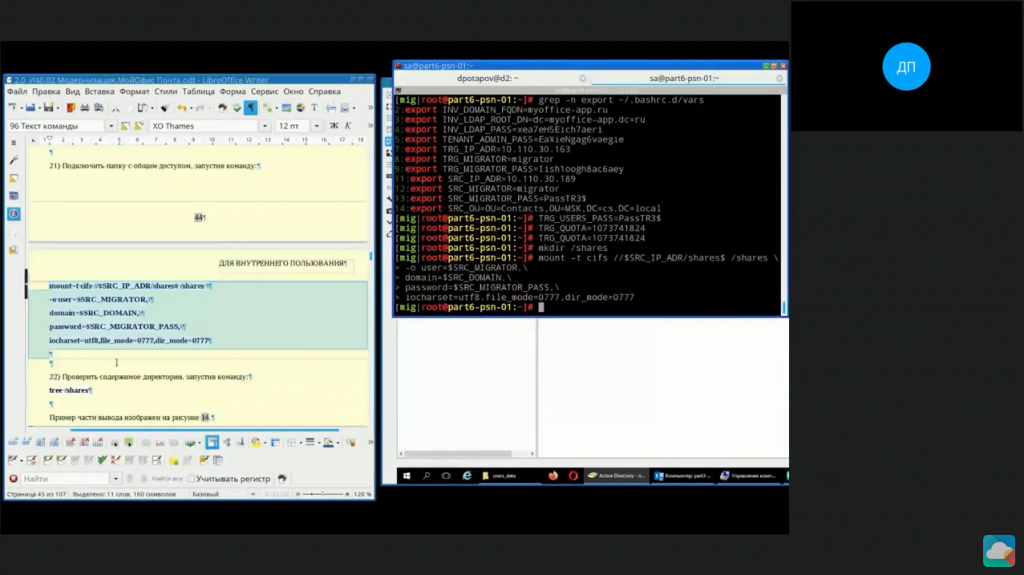Click the yellow Insert Comment icon

click(x=174, y=460)
